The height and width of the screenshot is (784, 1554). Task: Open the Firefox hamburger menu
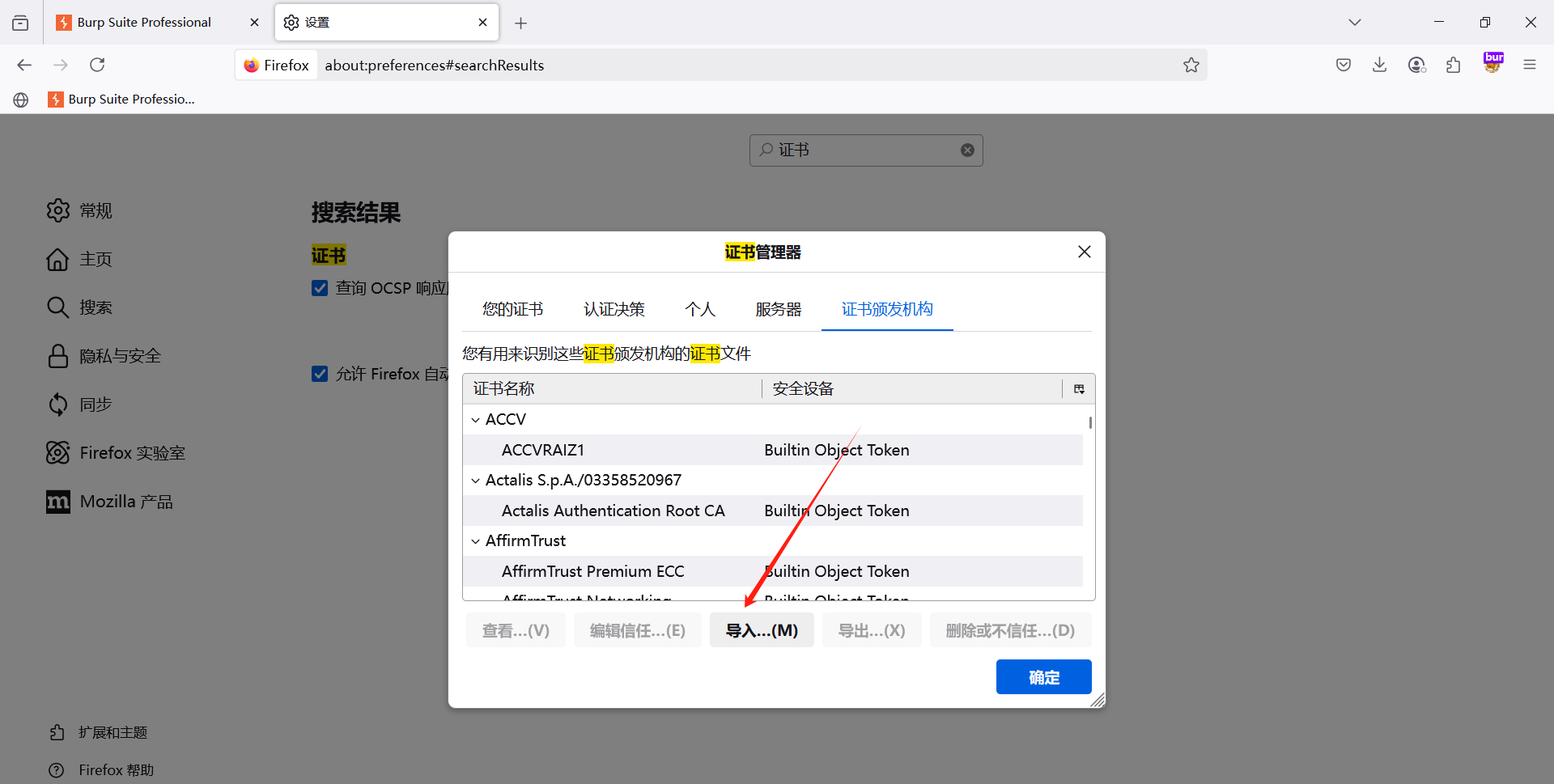[x=1530, y=65]
